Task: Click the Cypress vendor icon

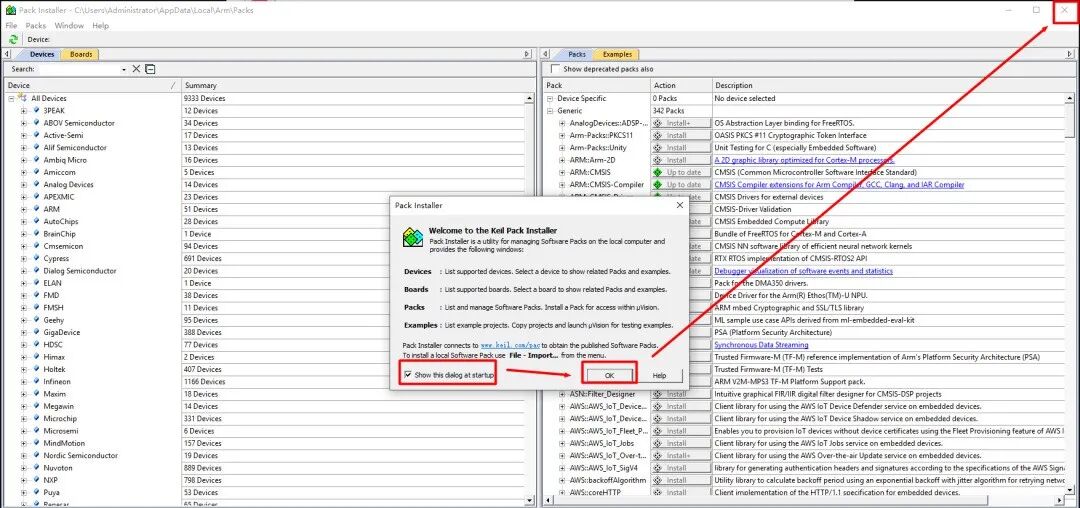Action: (x=36, y=259)
